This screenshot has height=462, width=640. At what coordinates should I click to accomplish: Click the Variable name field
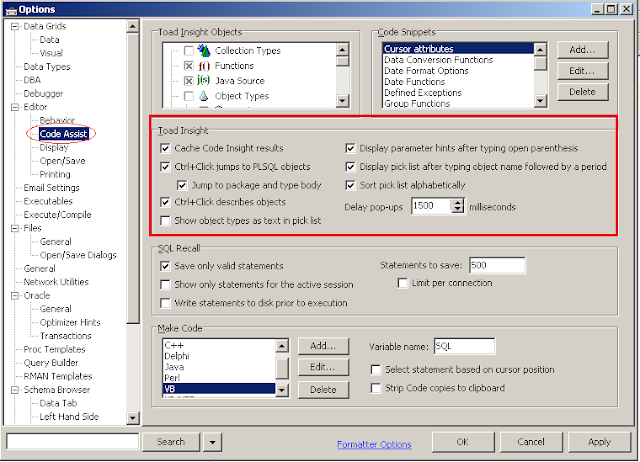tap(464, 346)
